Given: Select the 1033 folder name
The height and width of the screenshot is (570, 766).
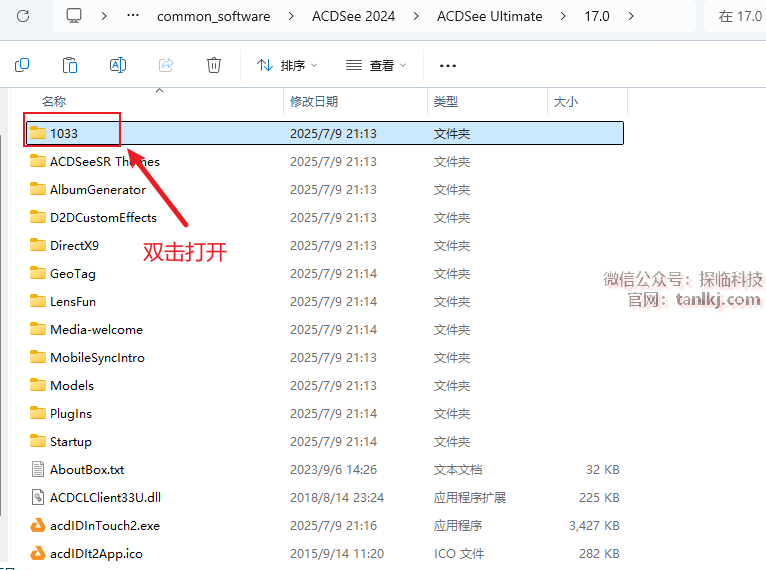Looking at the screenshot, I should pyautogui.click(x=64, y=133).
